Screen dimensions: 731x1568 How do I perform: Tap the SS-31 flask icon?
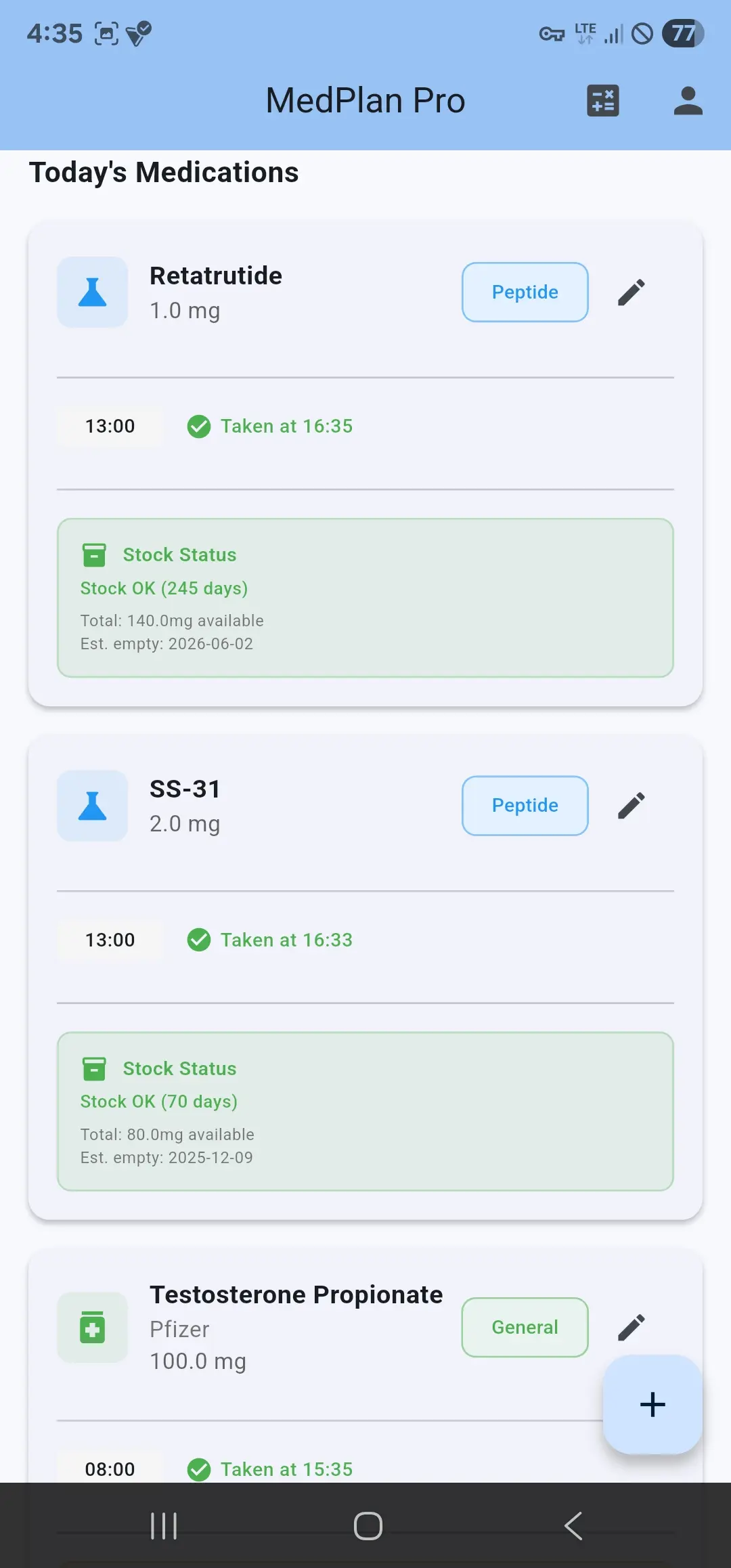93,806
